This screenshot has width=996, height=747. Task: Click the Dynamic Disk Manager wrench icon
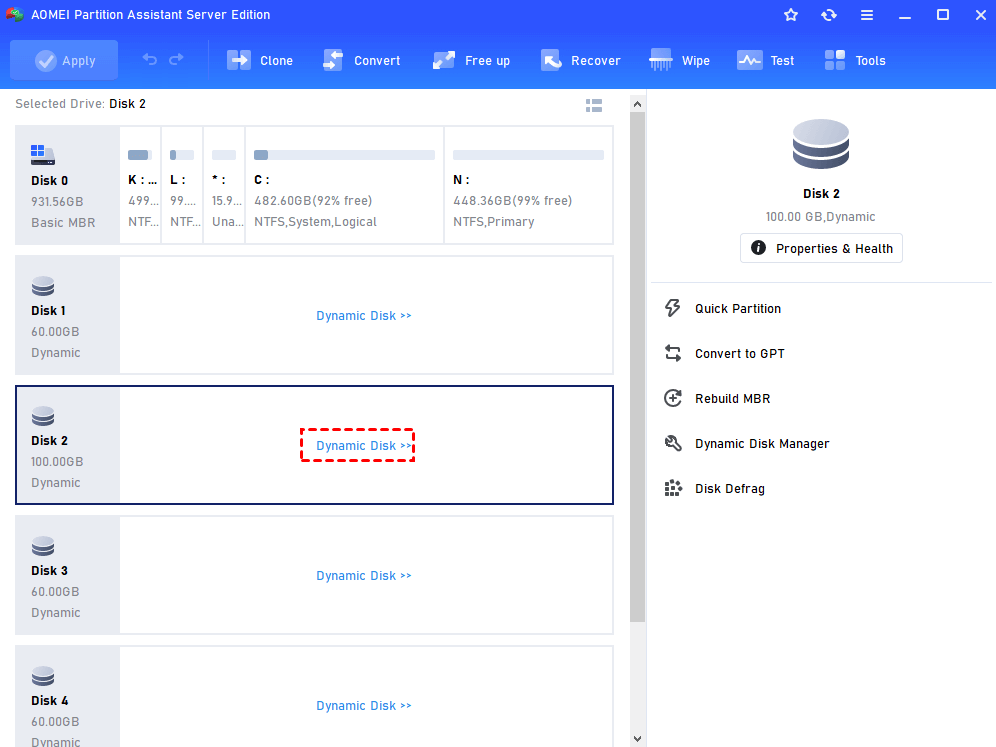[673, 443]
